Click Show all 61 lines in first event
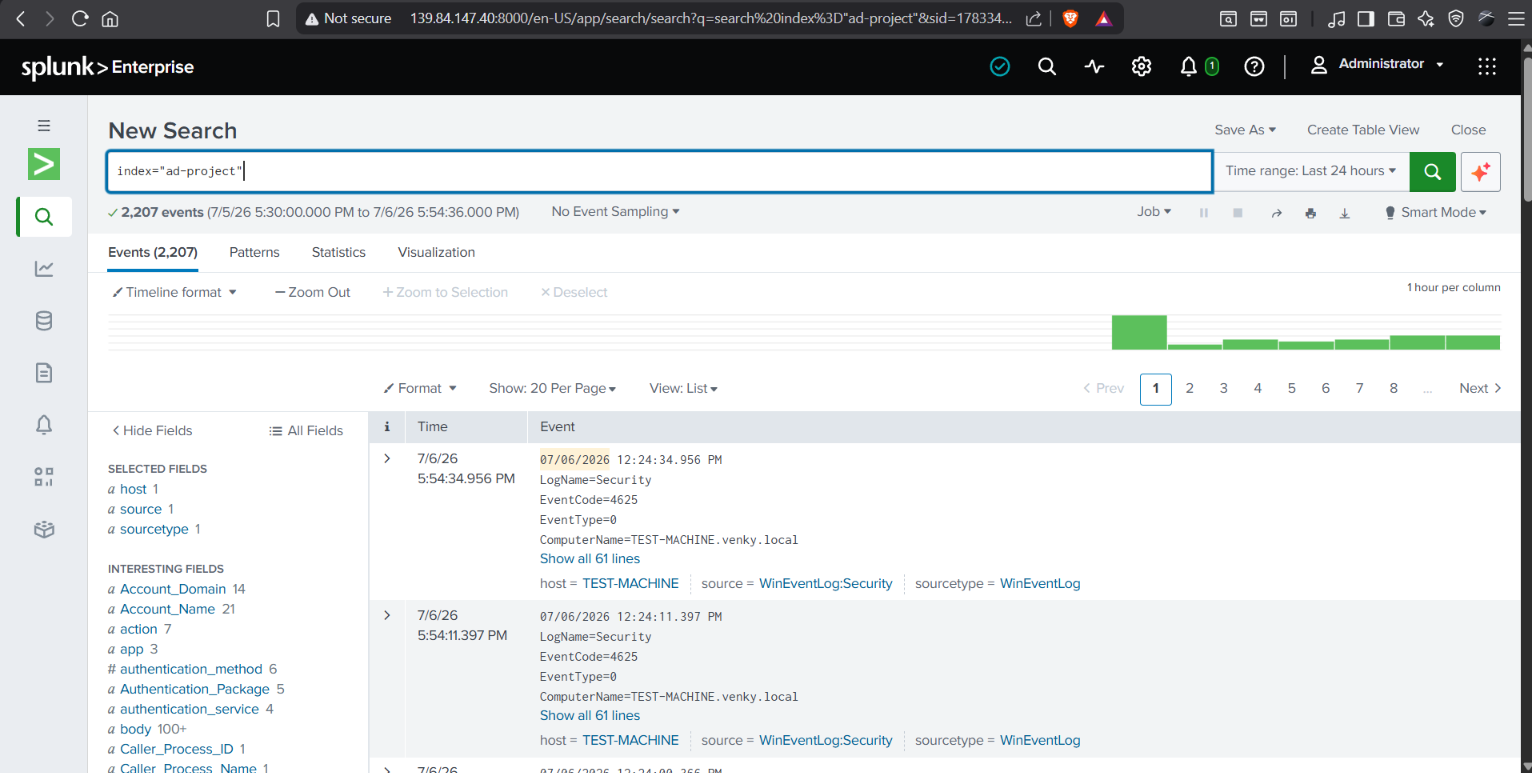1532x773 pixels. (590, 559)
